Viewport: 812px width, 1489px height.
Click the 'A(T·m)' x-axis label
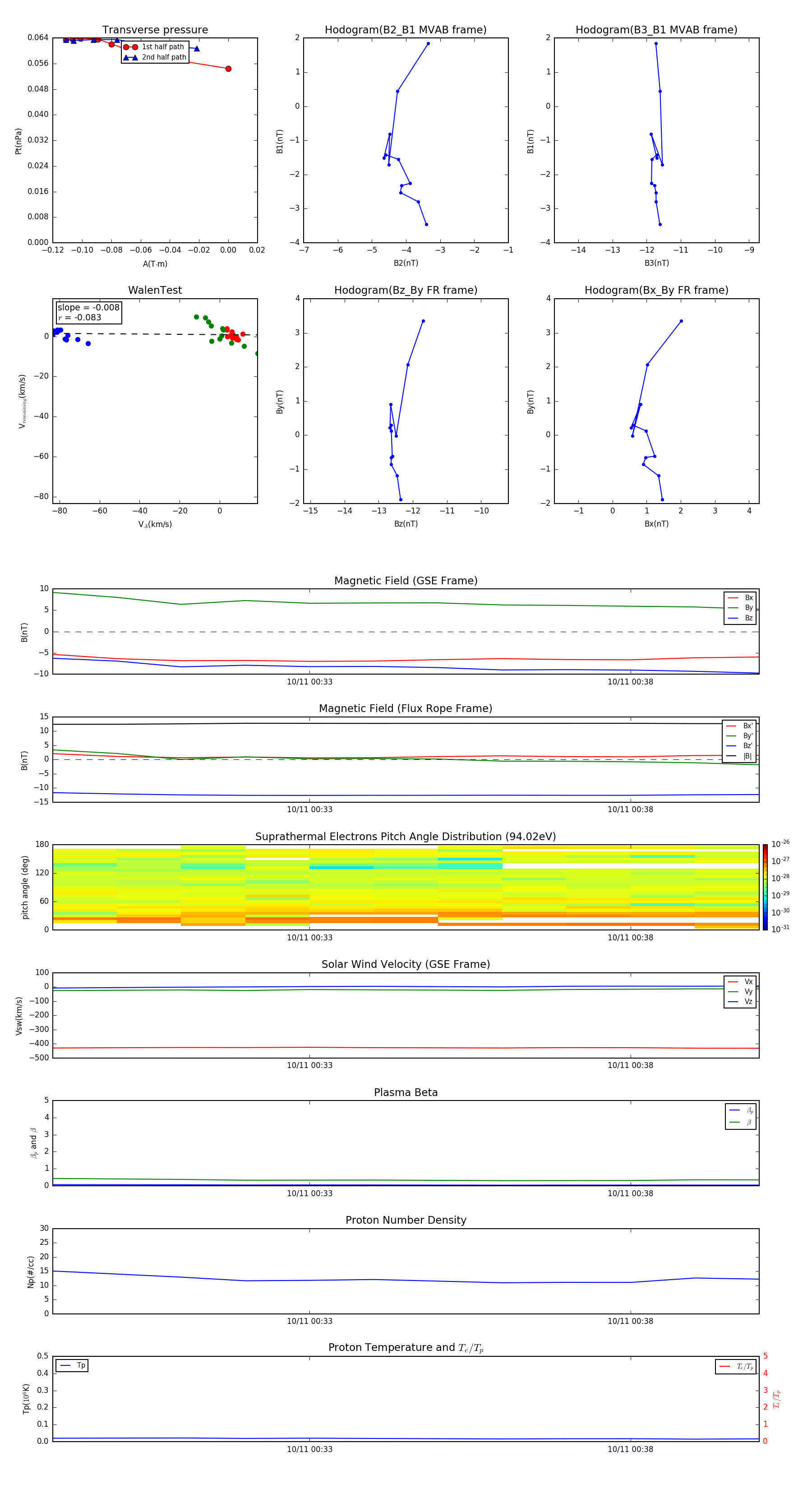click(155, 264)
